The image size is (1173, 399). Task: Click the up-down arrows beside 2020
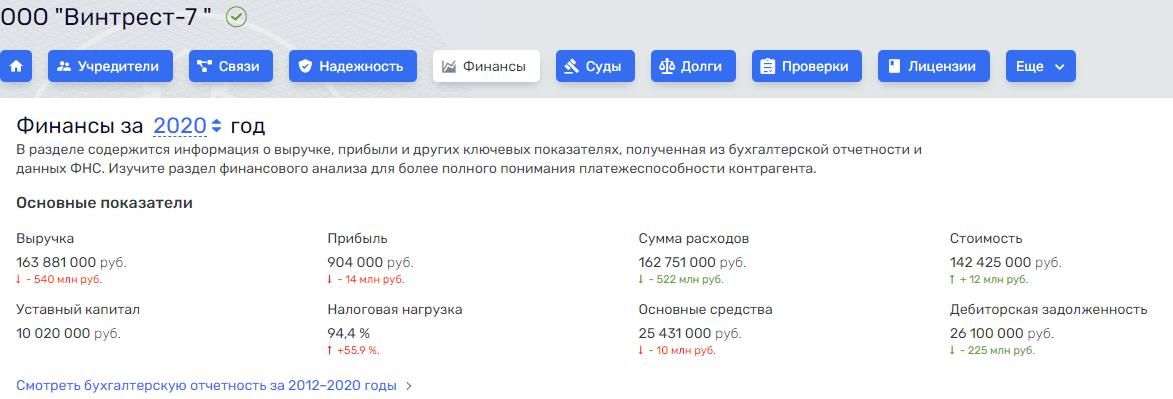pyautogui.click(x=216, y=126)
